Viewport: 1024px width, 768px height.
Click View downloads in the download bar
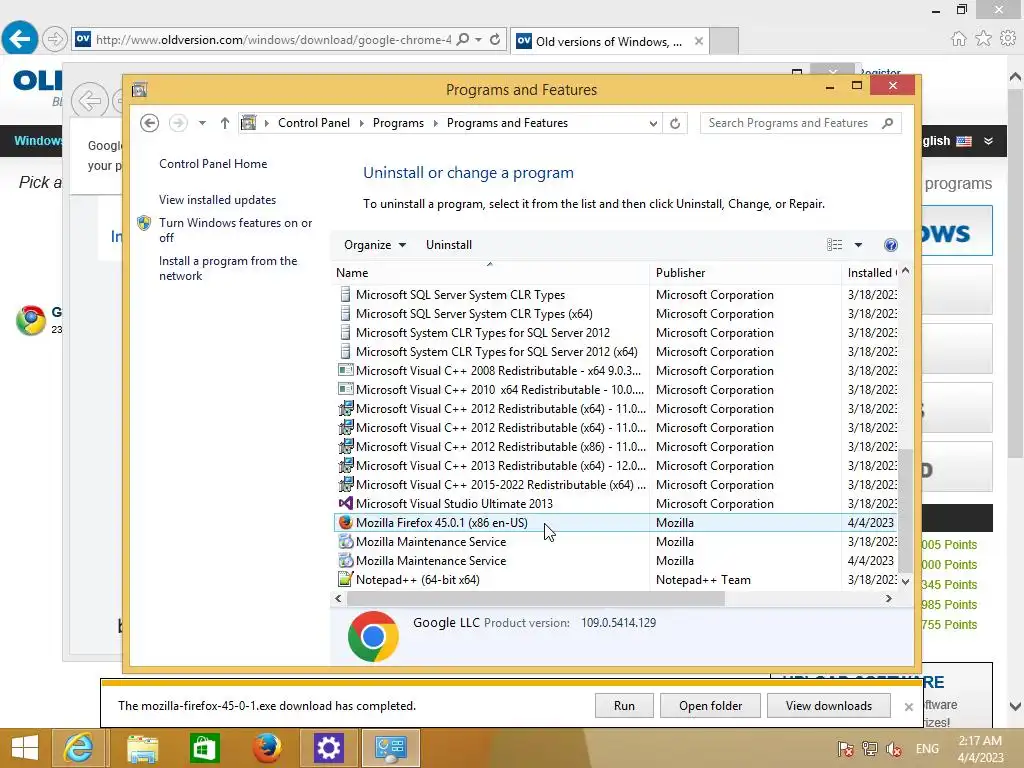[829, 705]
